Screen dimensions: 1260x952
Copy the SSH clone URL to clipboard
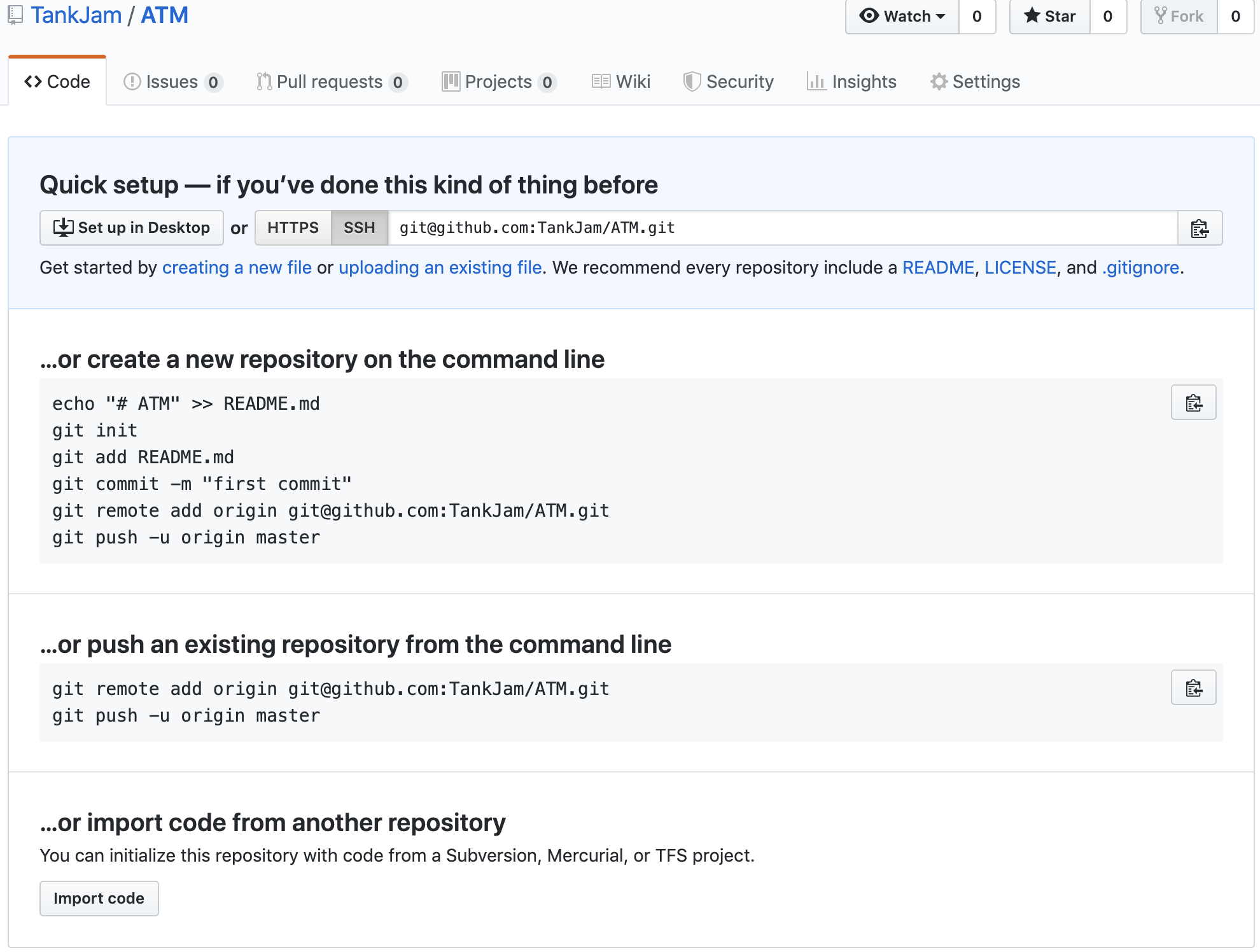coord(1200,228)
